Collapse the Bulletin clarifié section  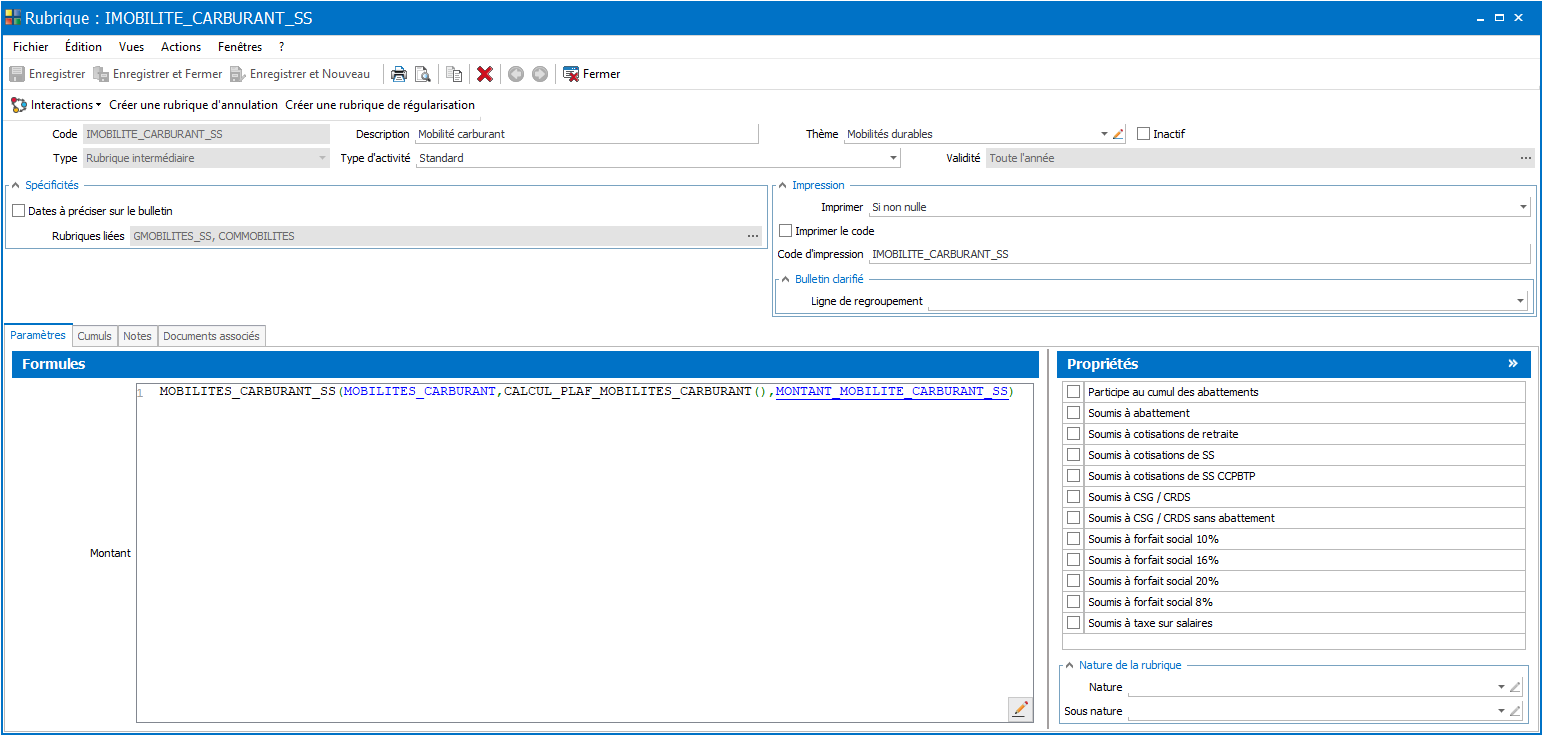point(786,279)
